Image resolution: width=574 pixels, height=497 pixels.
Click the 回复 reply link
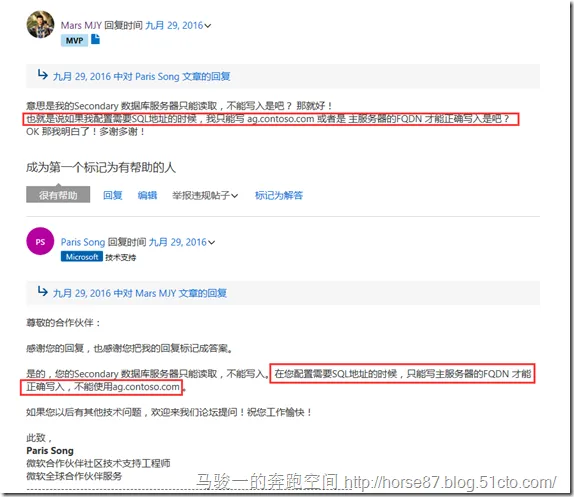(113, 195)
